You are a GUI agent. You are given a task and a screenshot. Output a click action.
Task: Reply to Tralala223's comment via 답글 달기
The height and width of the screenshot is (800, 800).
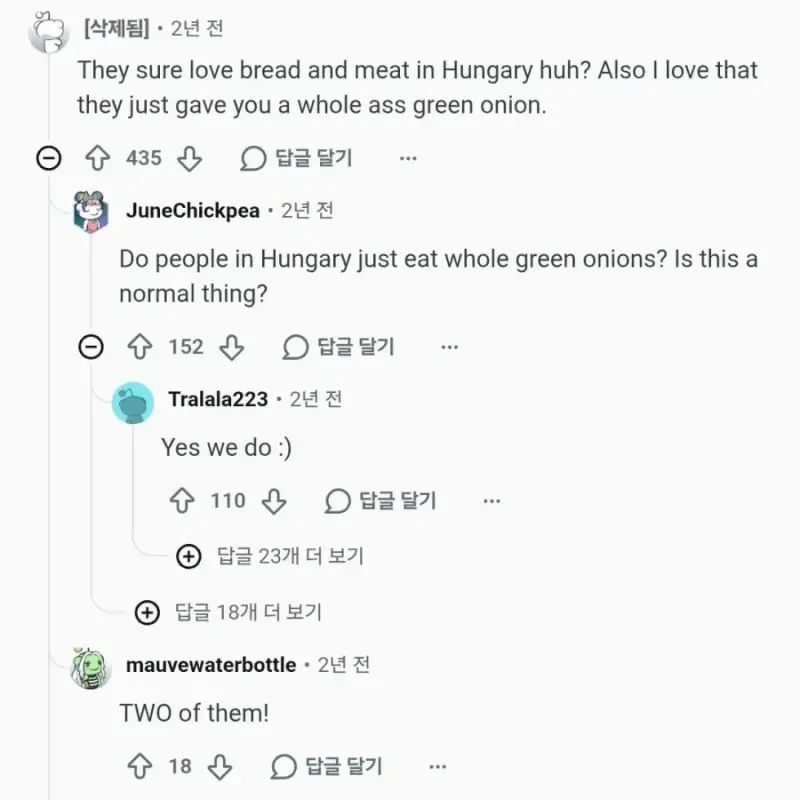[381, 501]
